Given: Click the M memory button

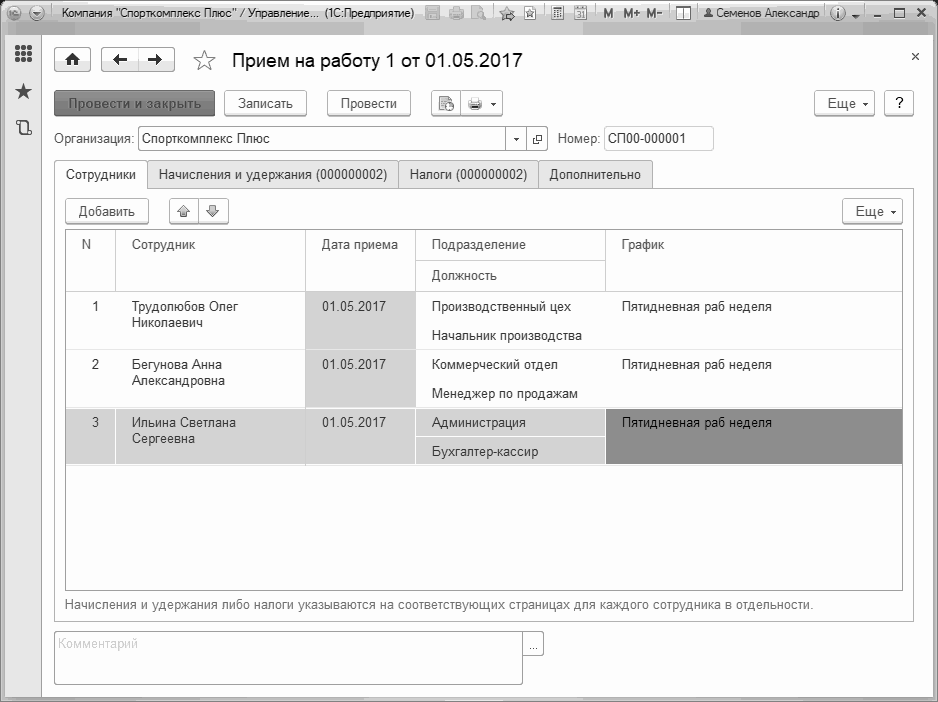Looking at the screenshot, I should [x=608, y=13].
